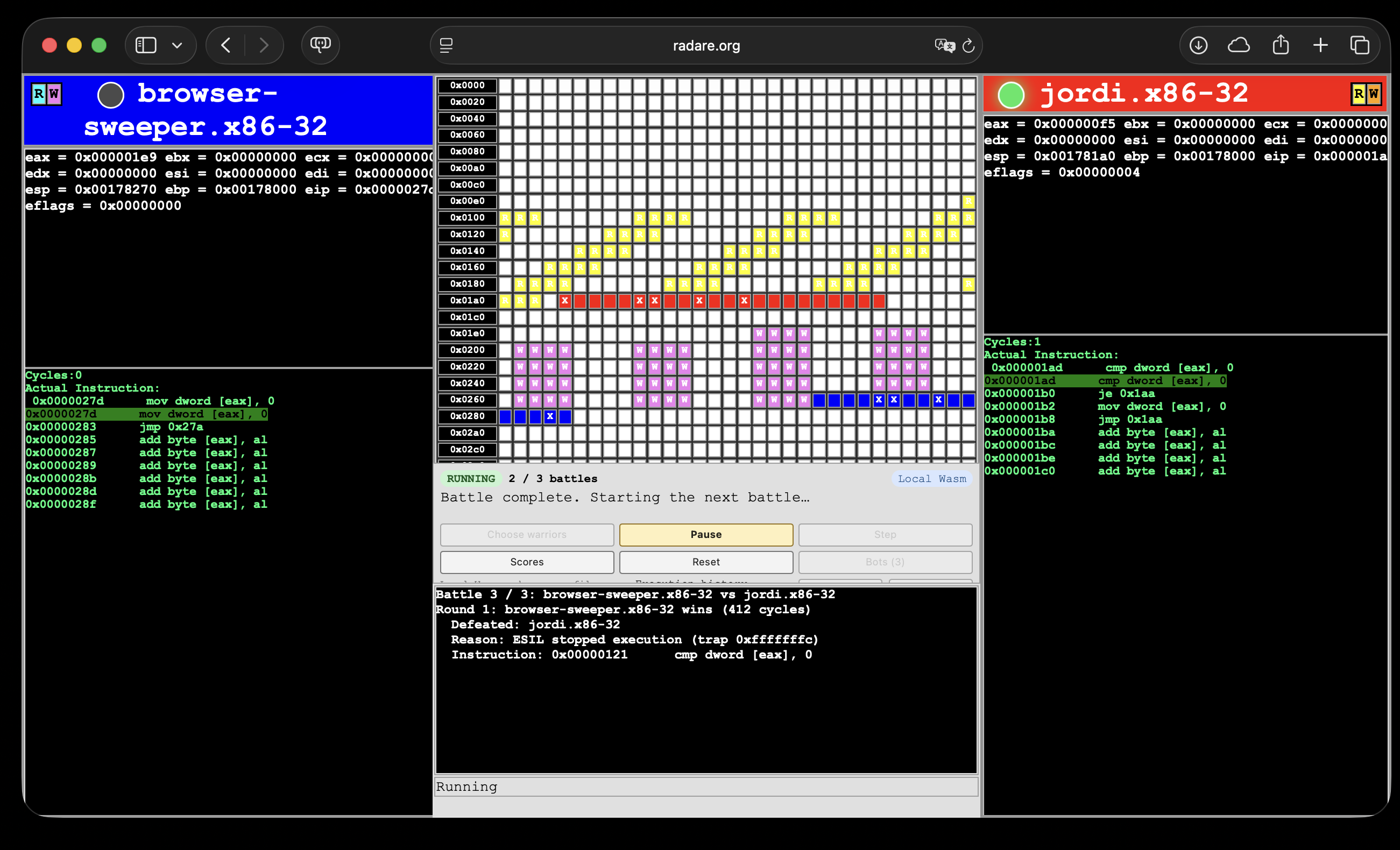Open page reader menu in address bar
Image resolution: width=1400 pixels, height=850 pixels.
click(x=447, y=45)
